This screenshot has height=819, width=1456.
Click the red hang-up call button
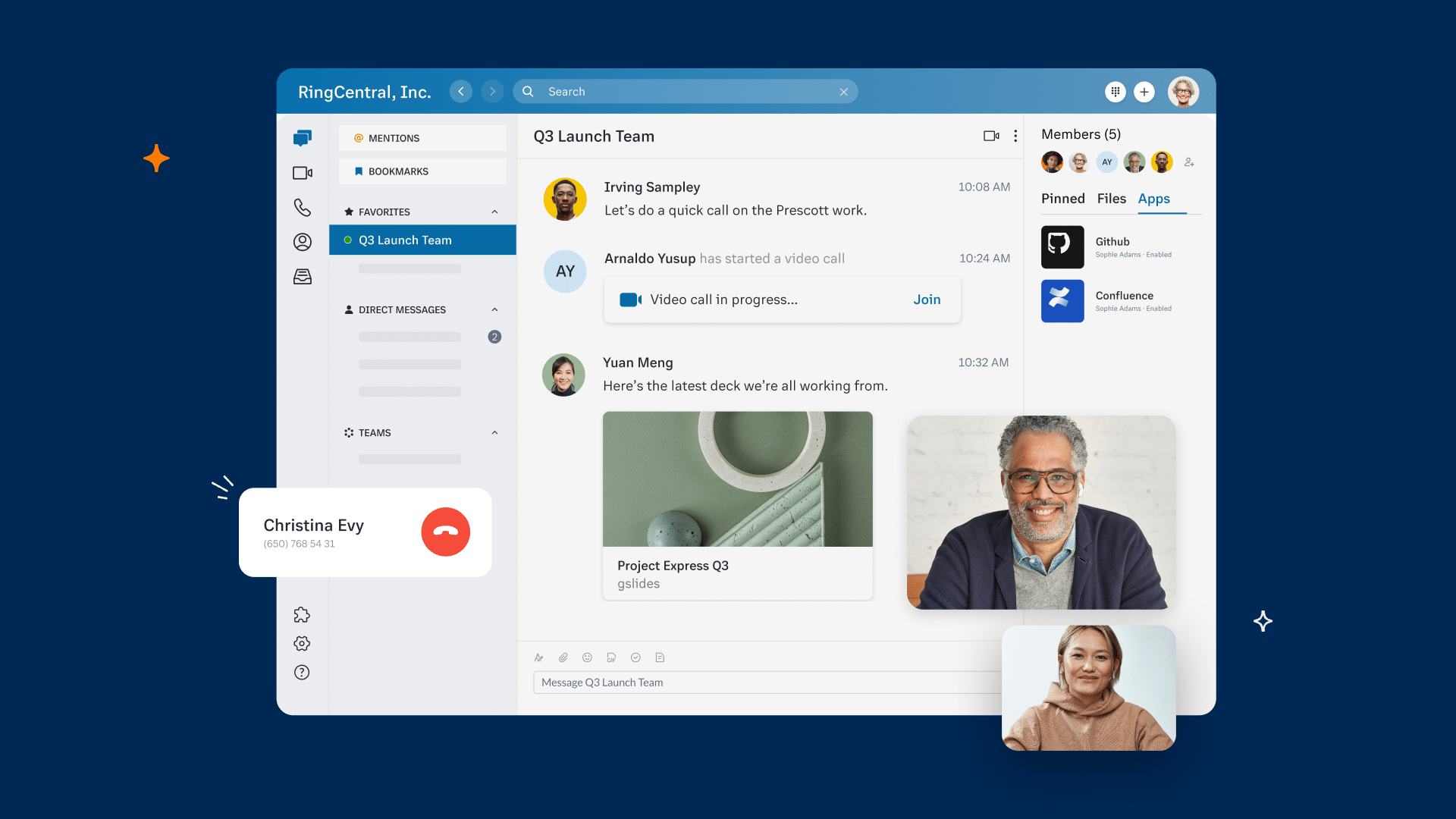coord(445,532)
